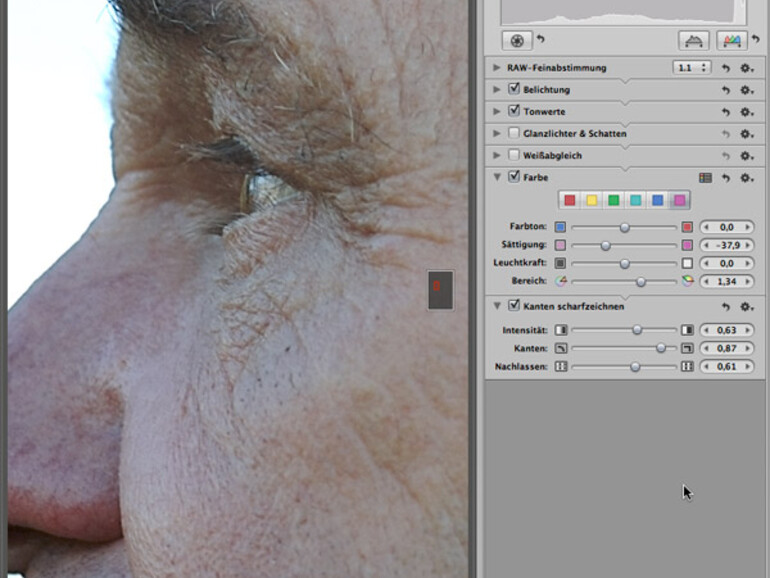Open the gear menu for Tonwerte
The height and width of the screenshot is (578, 770).
click(x=746, y=112)
